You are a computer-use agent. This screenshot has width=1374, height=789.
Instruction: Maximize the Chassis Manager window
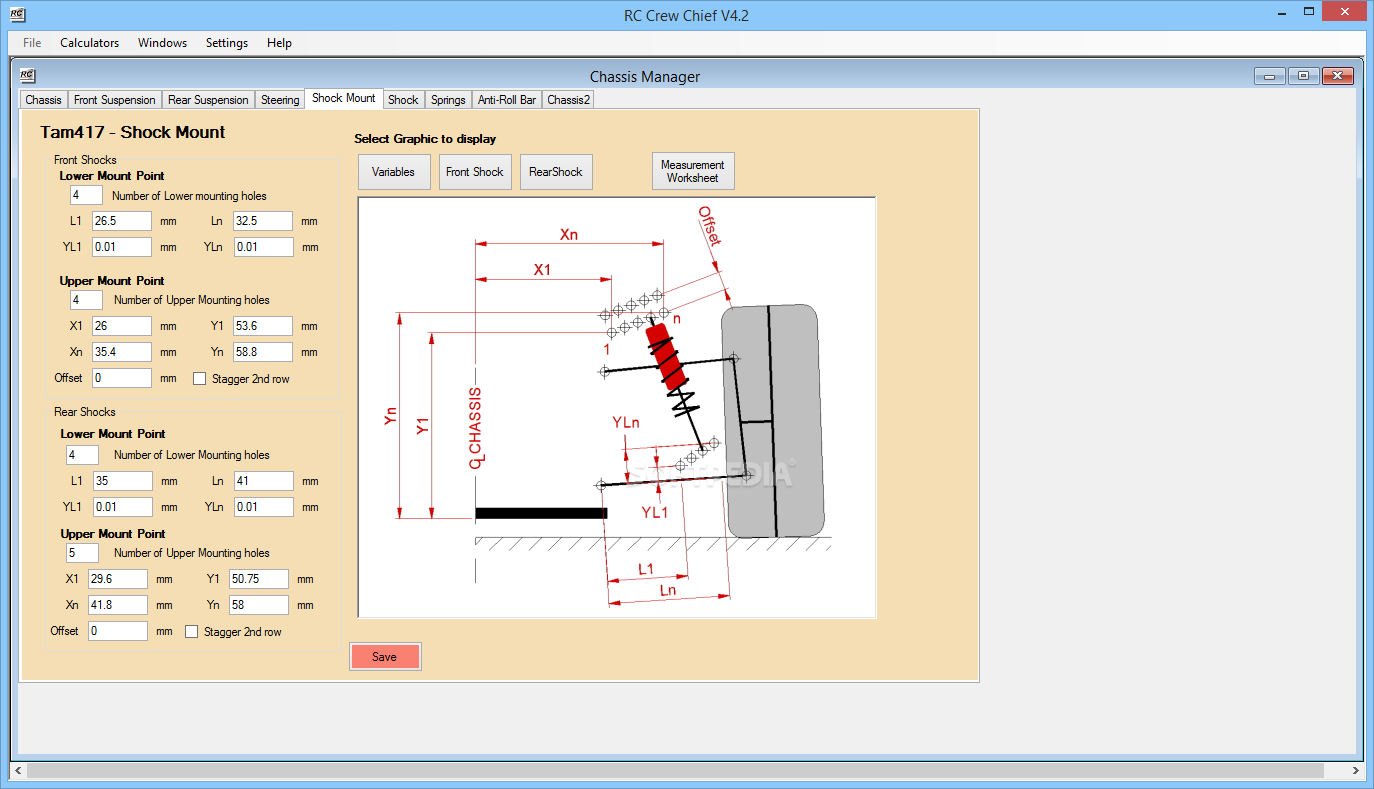click(1304, 76)
